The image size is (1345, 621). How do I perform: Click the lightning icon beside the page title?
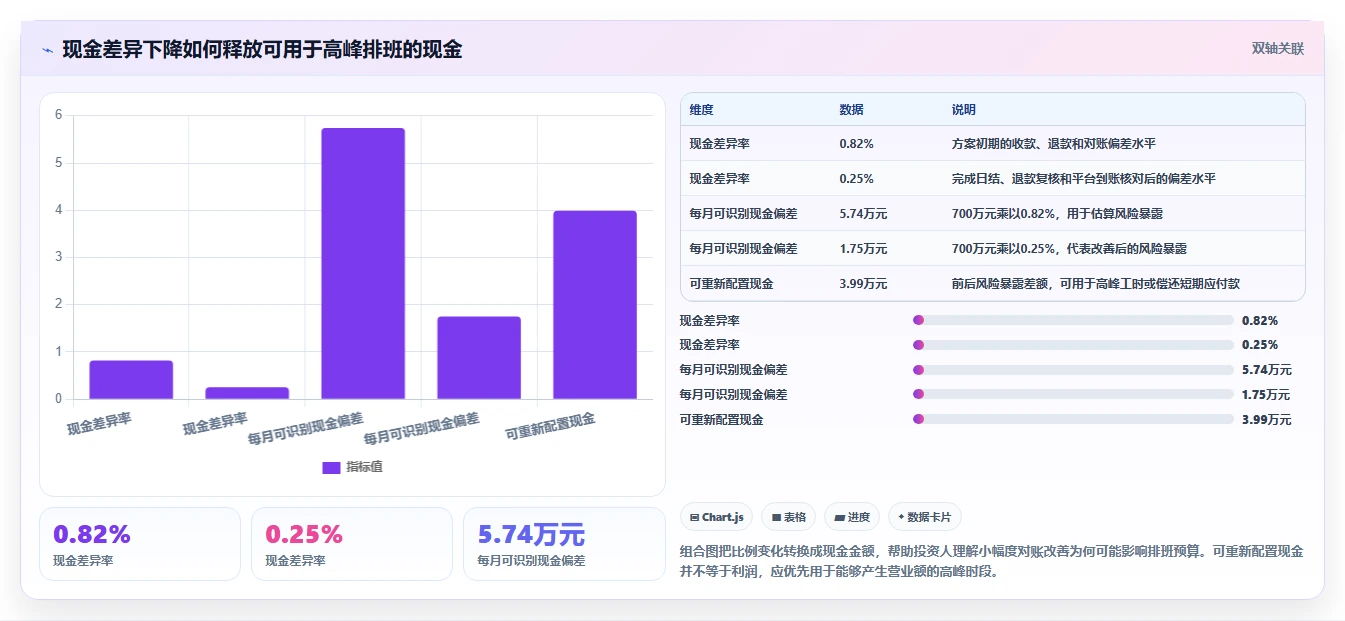48,50
